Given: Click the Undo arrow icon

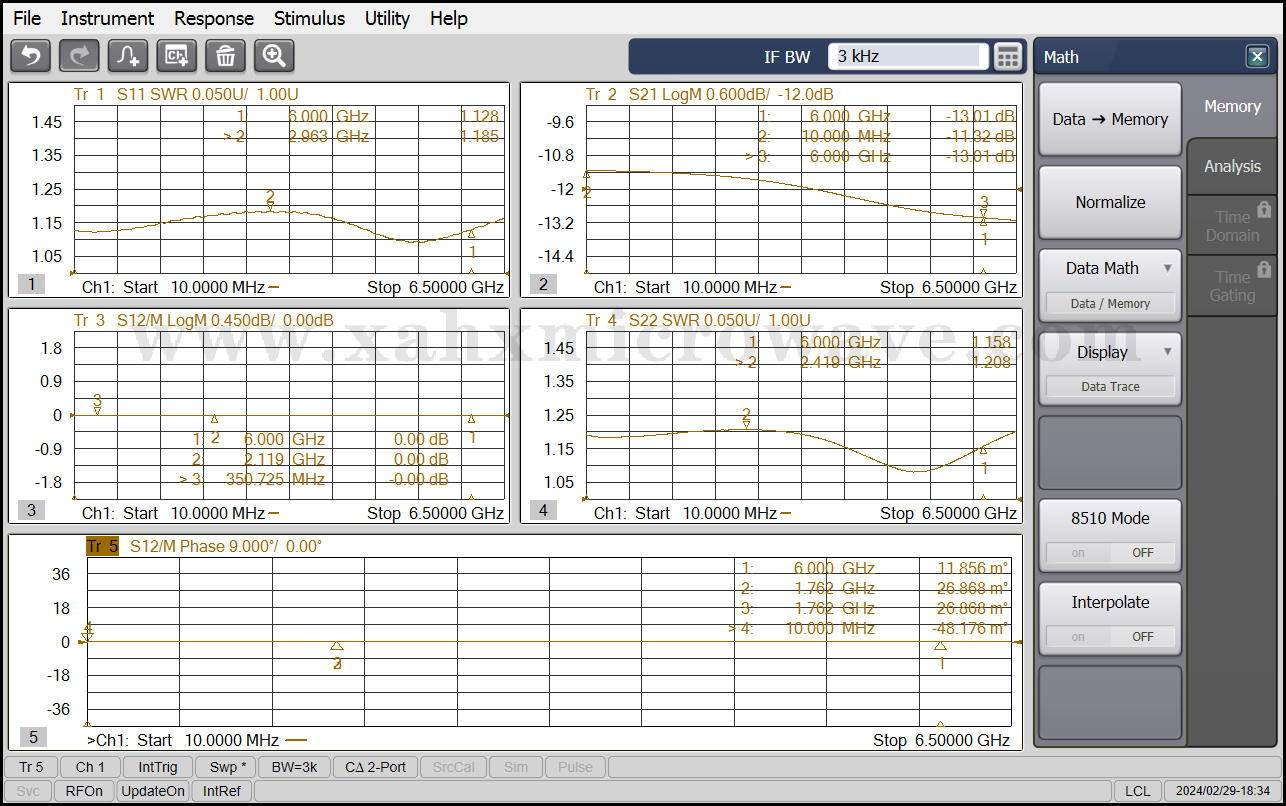Looking at the screenshot, I should coord(30,56).
